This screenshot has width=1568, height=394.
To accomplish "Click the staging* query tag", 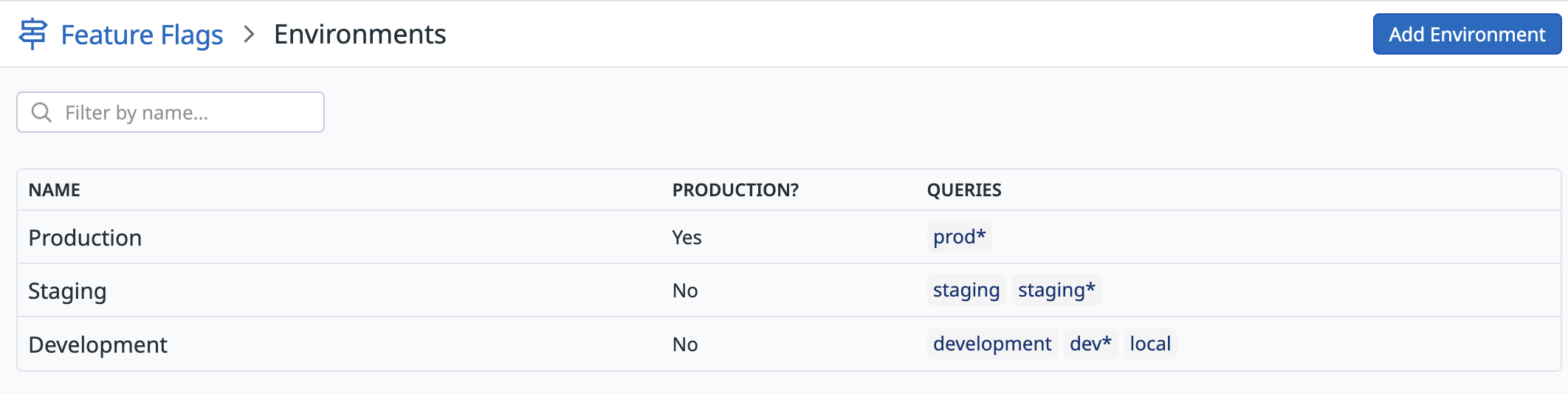I will 1056,290.
